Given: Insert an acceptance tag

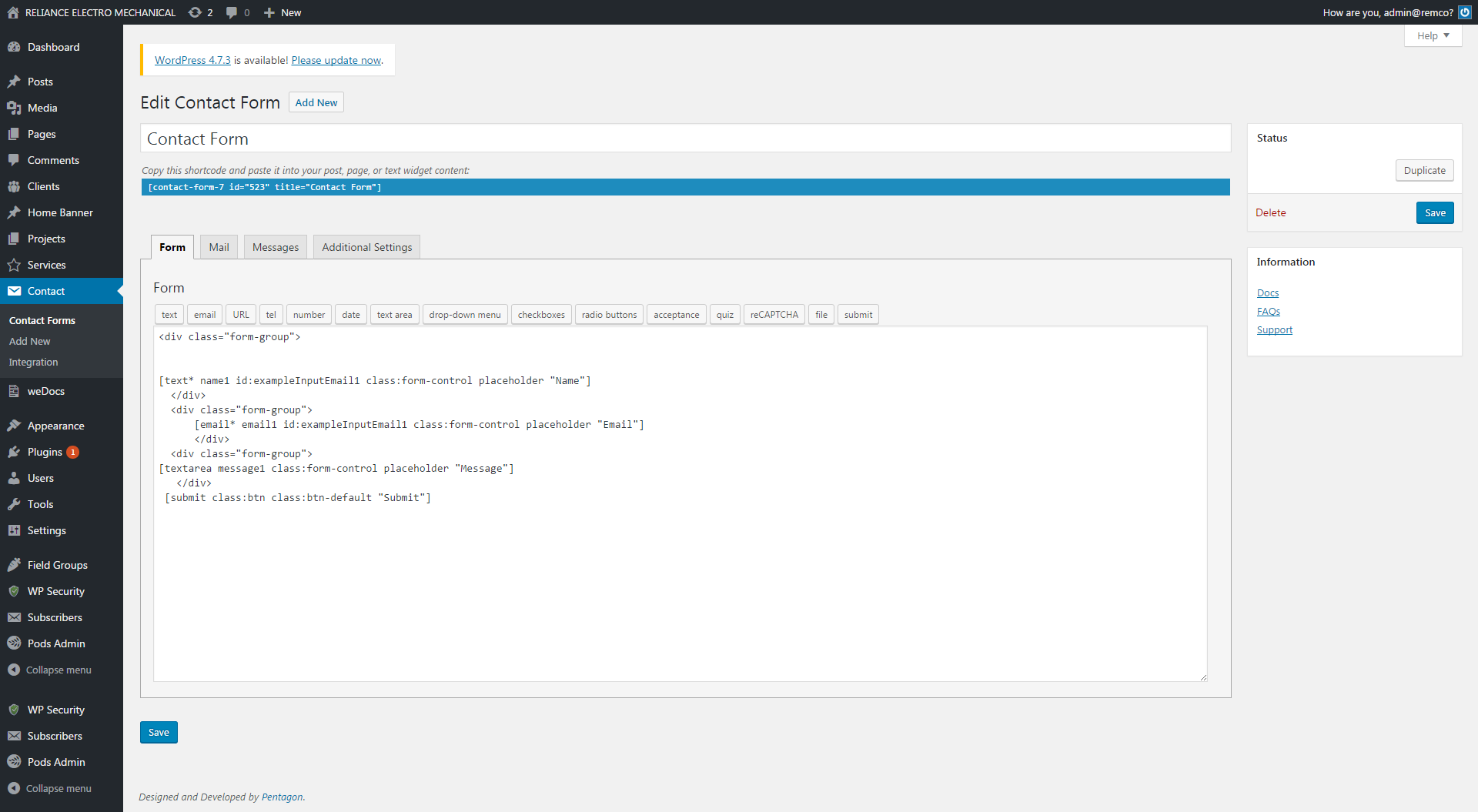Looking at the screenshot, I should 677,315.
